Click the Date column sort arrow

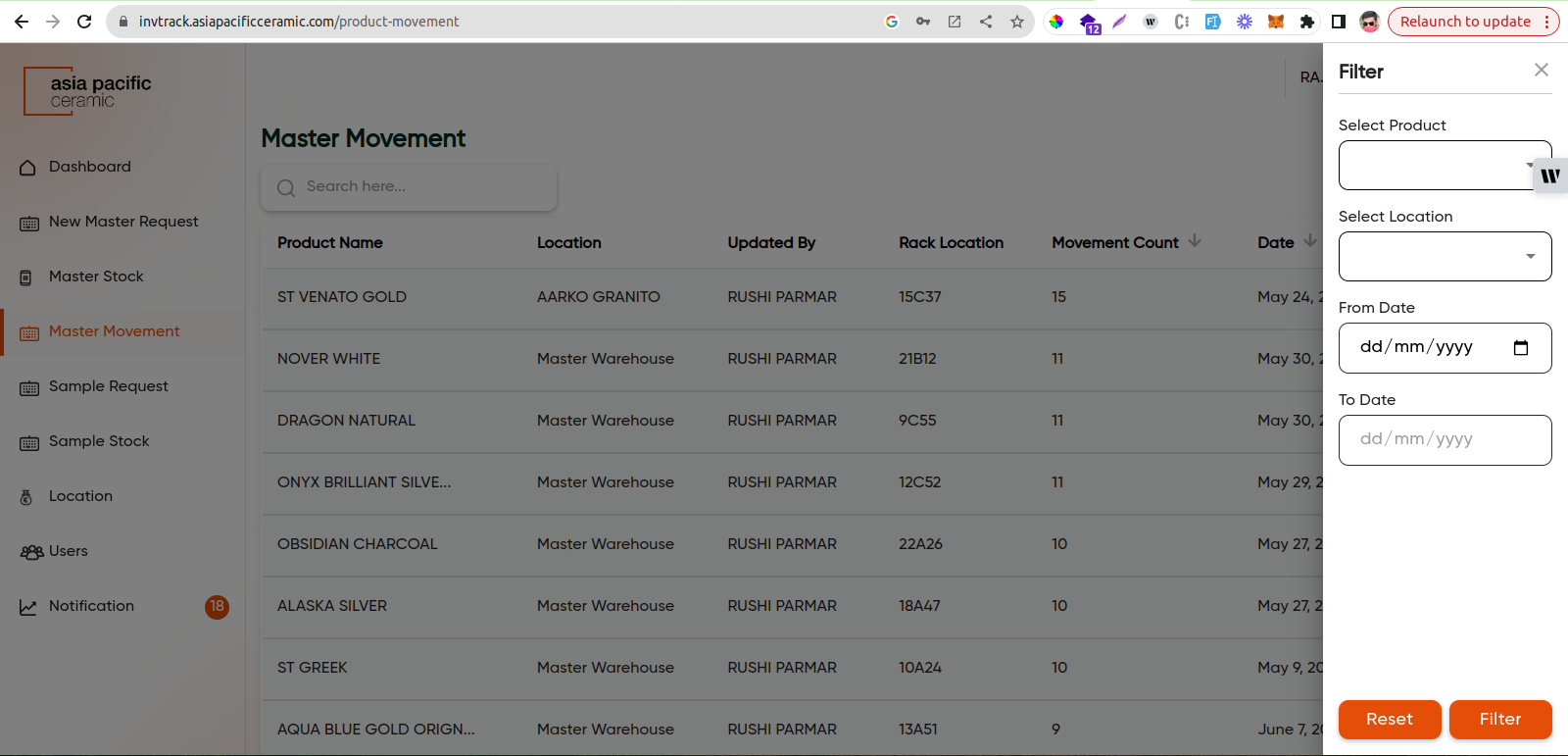[1309, 241]
